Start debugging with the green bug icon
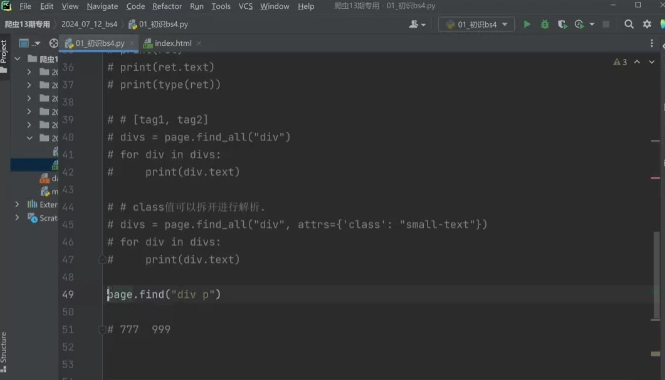 click(545, 25)
